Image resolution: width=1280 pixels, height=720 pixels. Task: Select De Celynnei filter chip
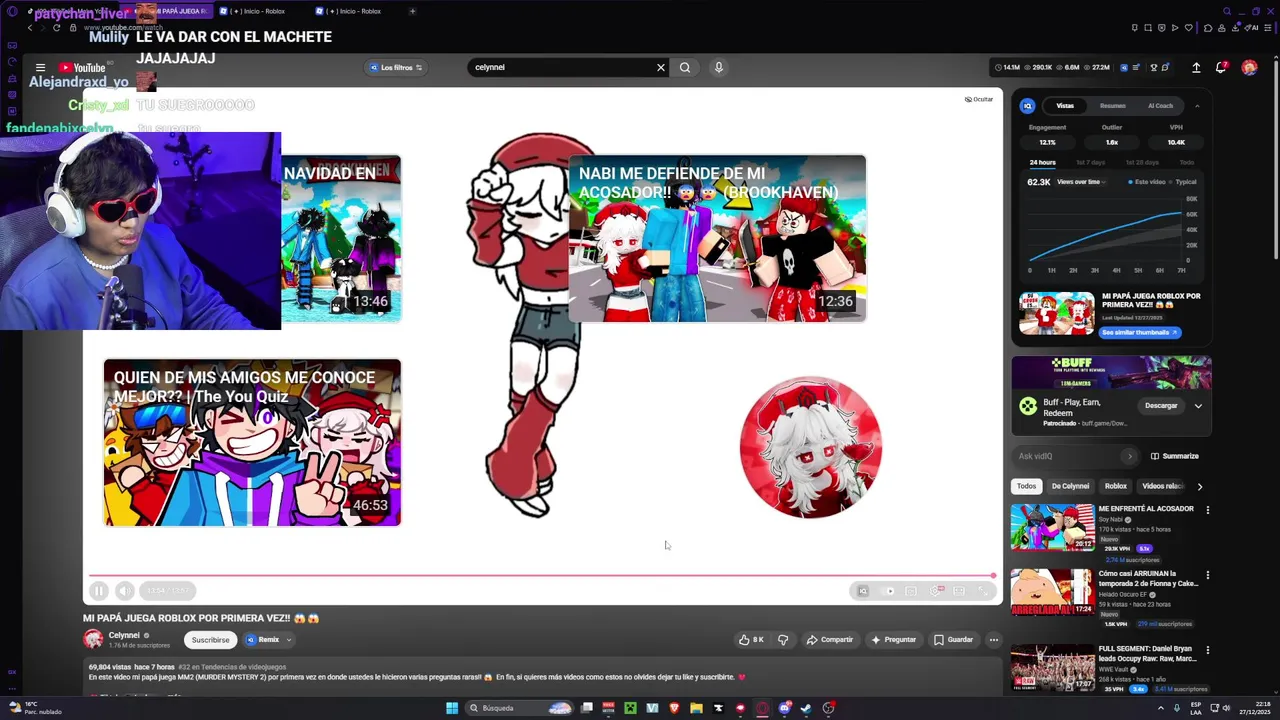1070,486
